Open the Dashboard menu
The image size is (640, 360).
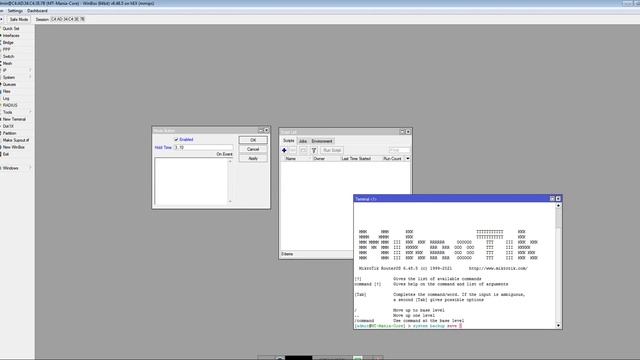point(37,11)
